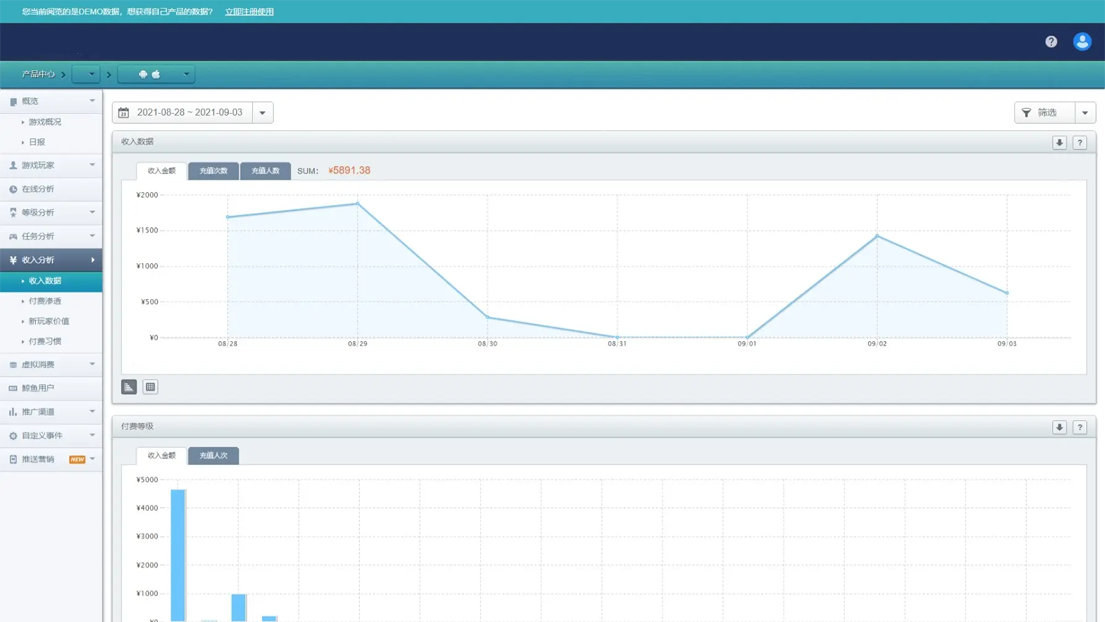
Task: Switch 收入数据 panel to chart view
Action: click(129, 387)
